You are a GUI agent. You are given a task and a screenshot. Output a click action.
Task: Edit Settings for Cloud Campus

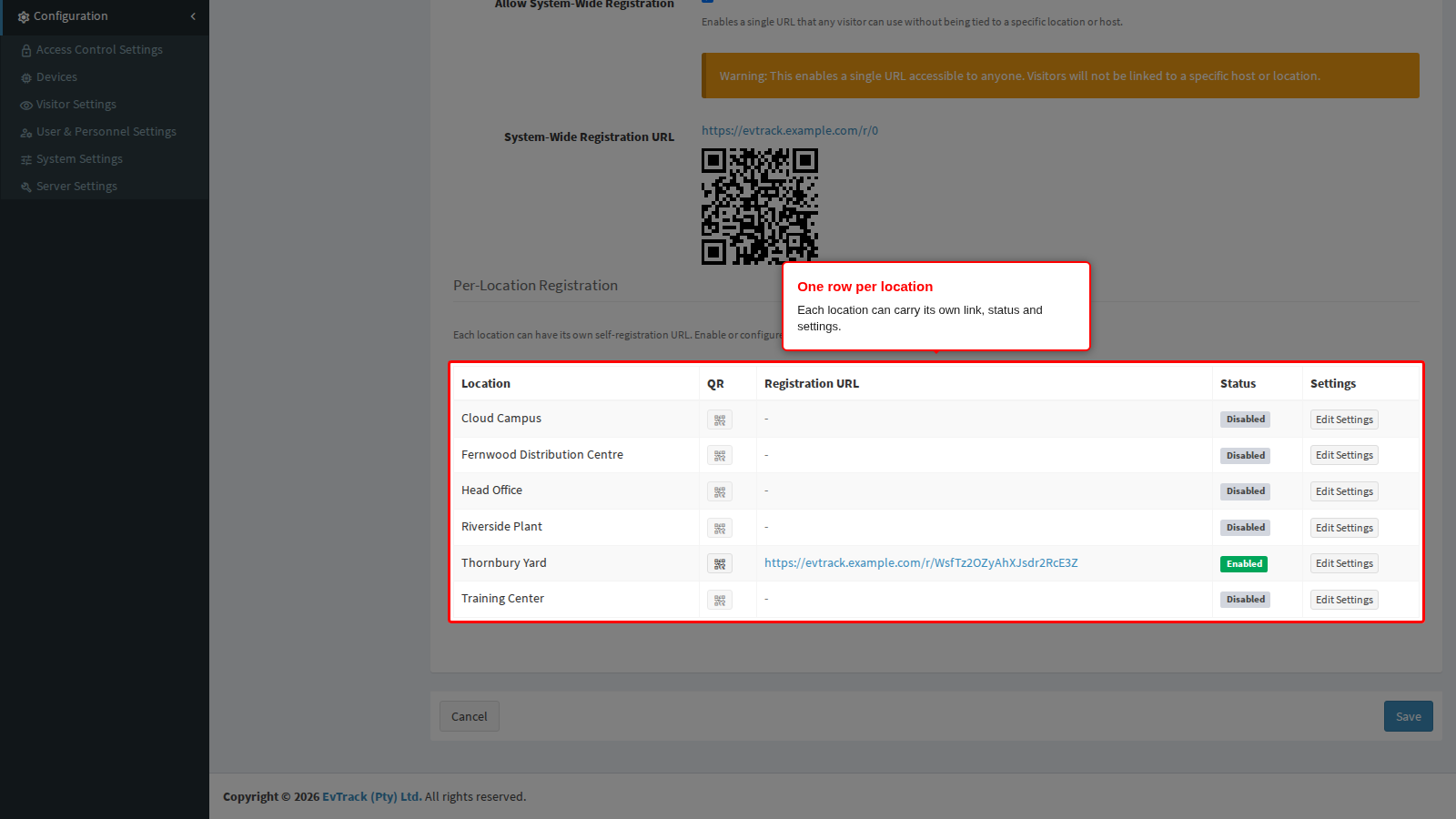pyautogui.click(x=1344, y=420)
